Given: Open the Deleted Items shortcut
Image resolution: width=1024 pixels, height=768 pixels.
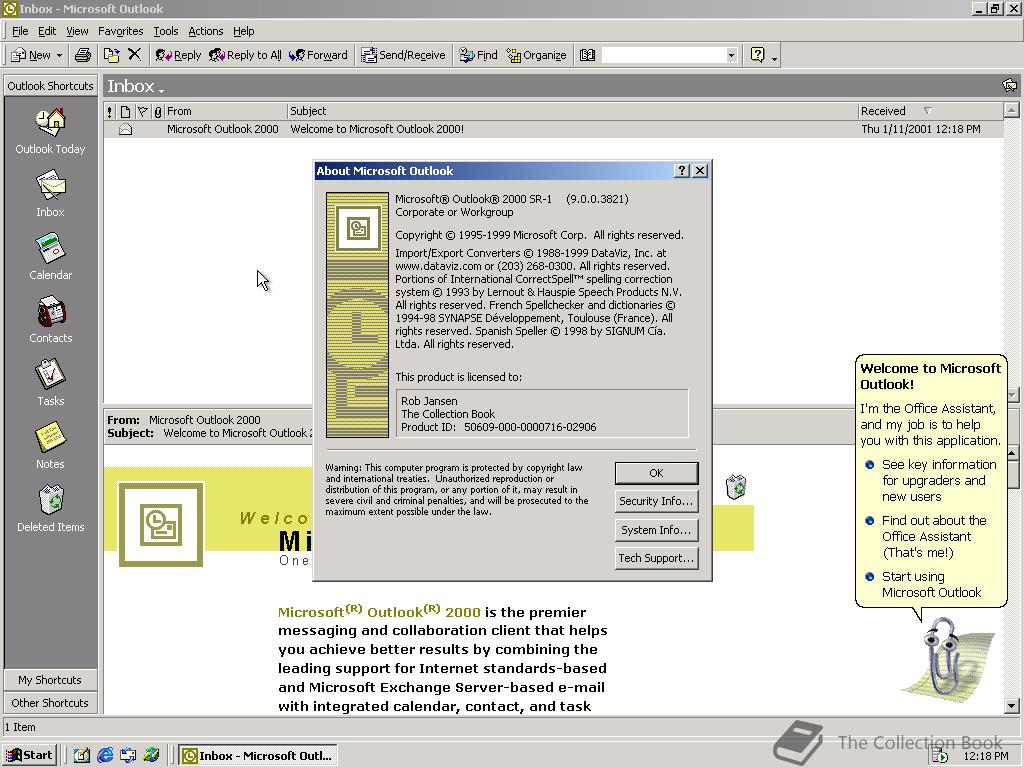Looking at the screenshot, I should click(x=50, y=509).
